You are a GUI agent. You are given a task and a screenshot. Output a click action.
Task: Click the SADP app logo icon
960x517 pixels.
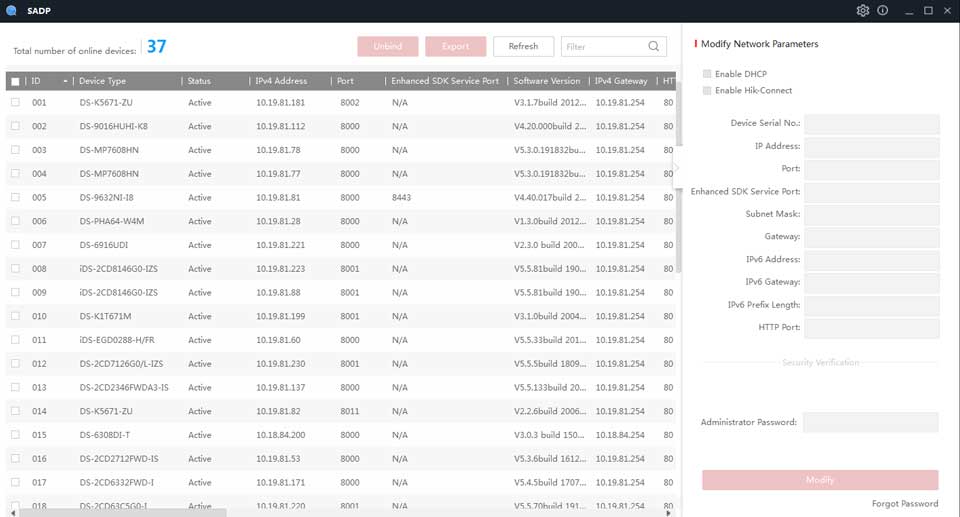[11, 10]
